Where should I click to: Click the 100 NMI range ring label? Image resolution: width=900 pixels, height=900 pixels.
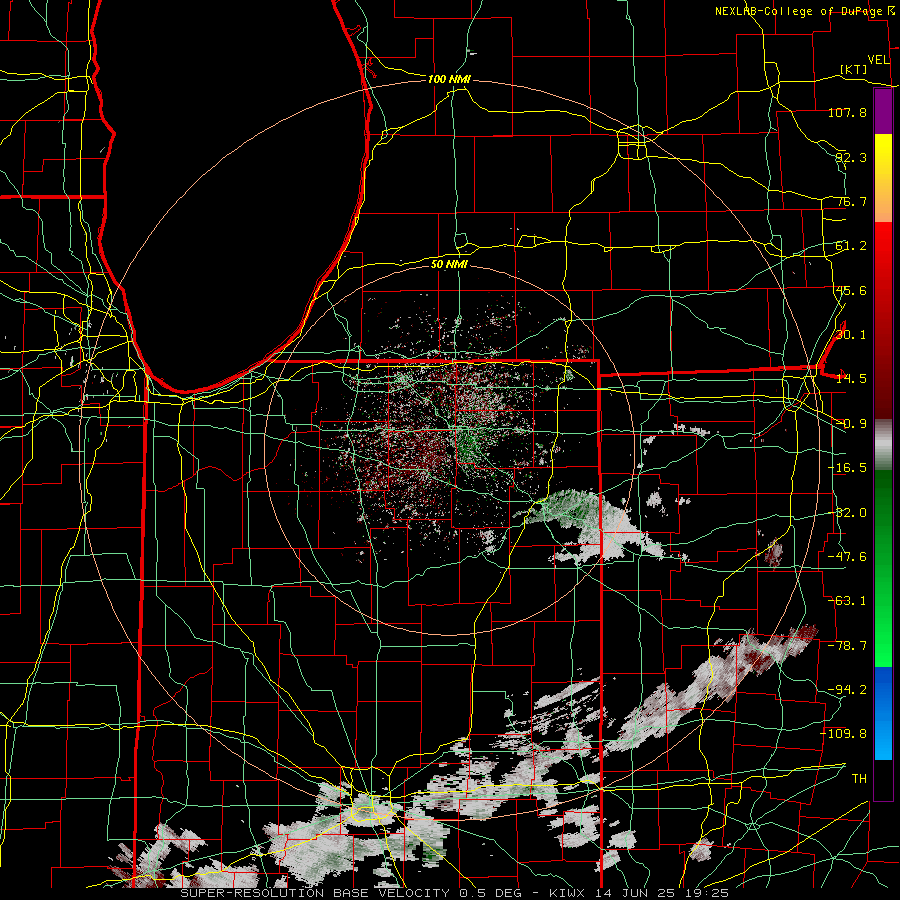pyautogui.click(x=449, y=79)
